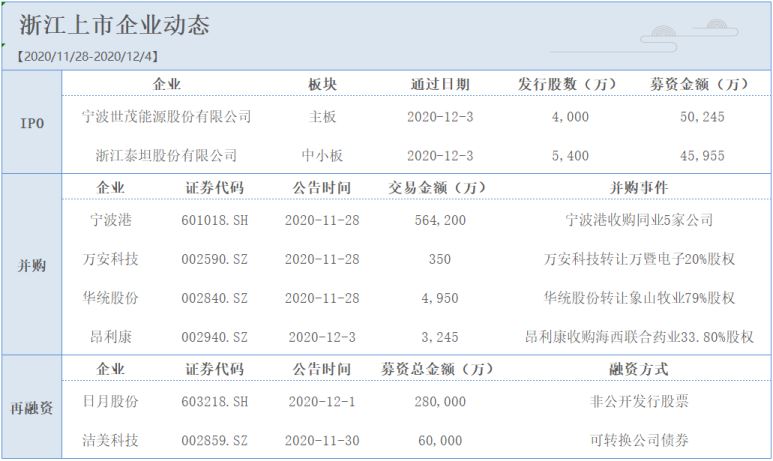Select the 3,245 transaction amount

point(440,337)
